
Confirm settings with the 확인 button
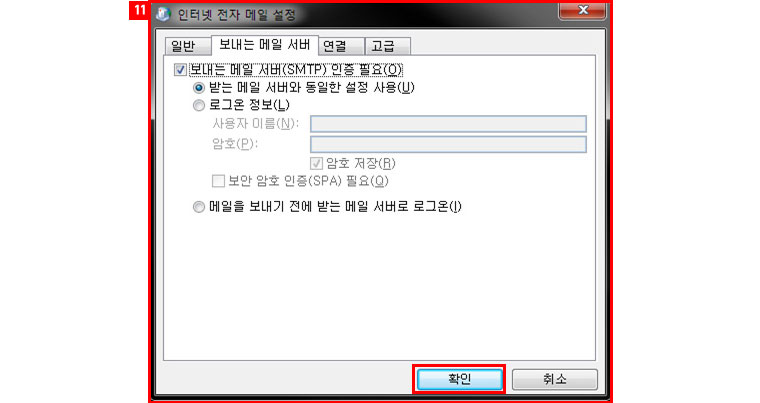click(459, 379)
